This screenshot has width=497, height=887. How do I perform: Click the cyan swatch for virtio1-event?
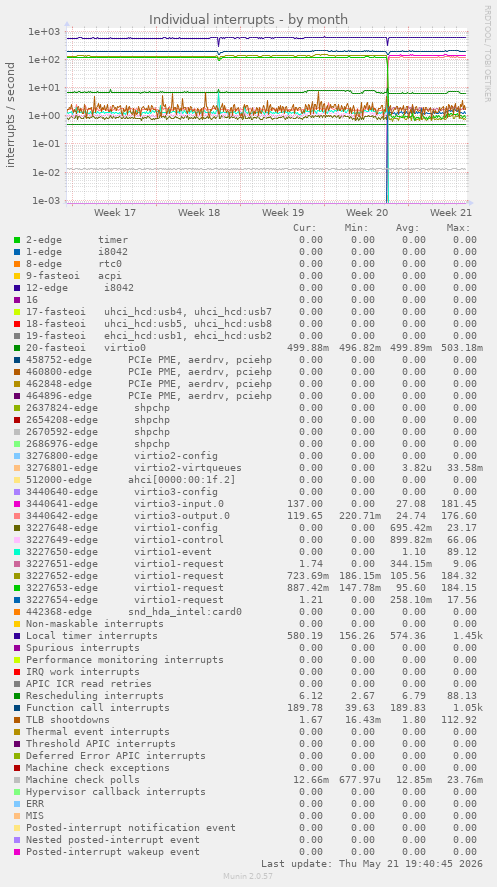coord(17,552)
